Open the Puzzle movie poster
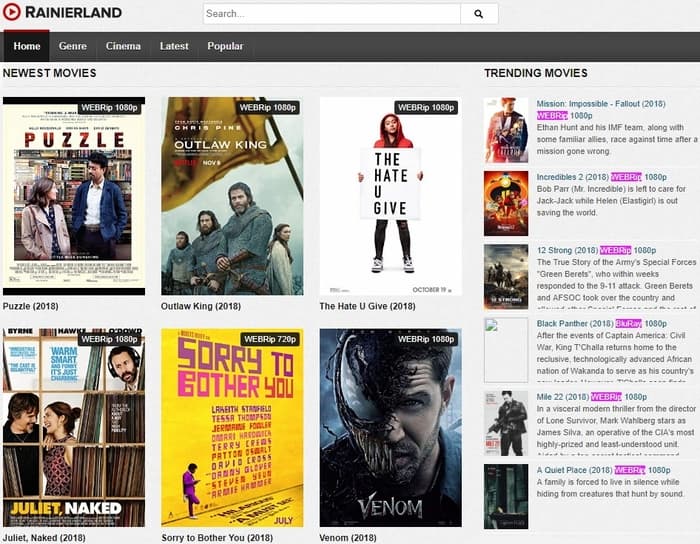Viewport: 700px width, 544px height. pos(74,196)
